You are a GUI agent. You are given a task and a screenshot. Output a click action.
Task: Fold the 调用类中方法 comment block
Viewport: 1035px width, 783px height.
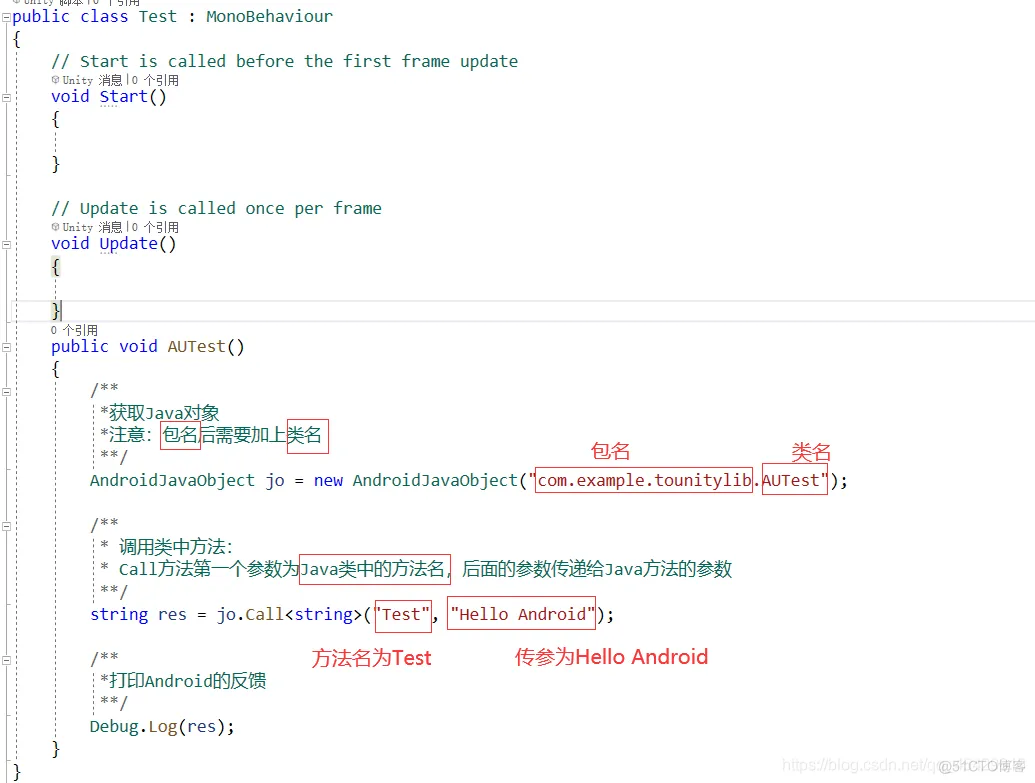point(6,527)
